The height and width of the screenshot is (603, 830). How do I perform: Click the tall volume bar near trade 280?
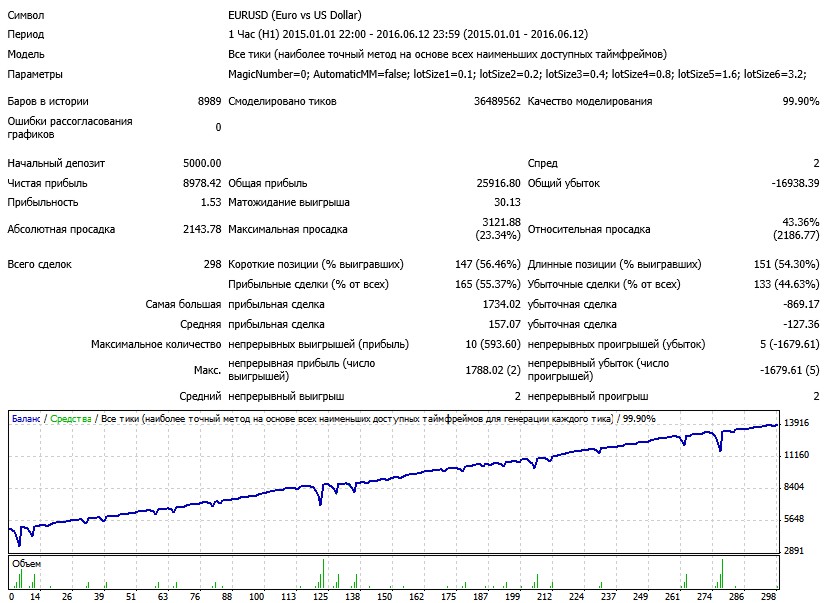pos(722,573)
